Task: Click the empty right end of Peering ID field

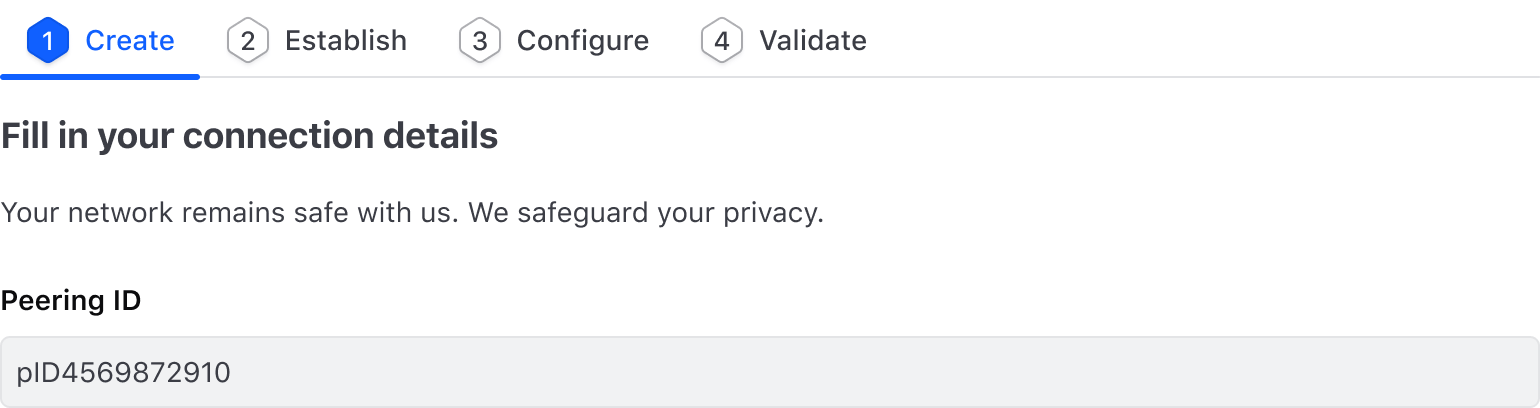Action: click(x=1450, y=373)
